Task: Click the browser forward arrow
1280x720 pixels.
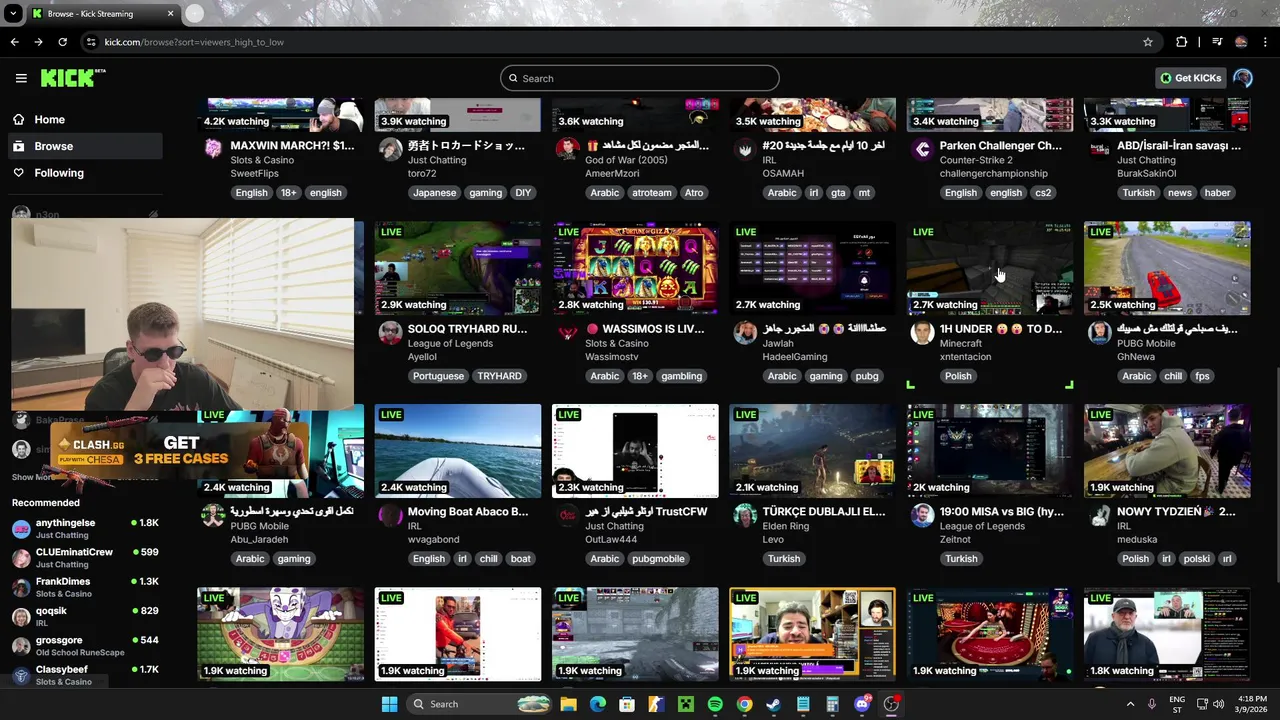Action: (38, 42)
